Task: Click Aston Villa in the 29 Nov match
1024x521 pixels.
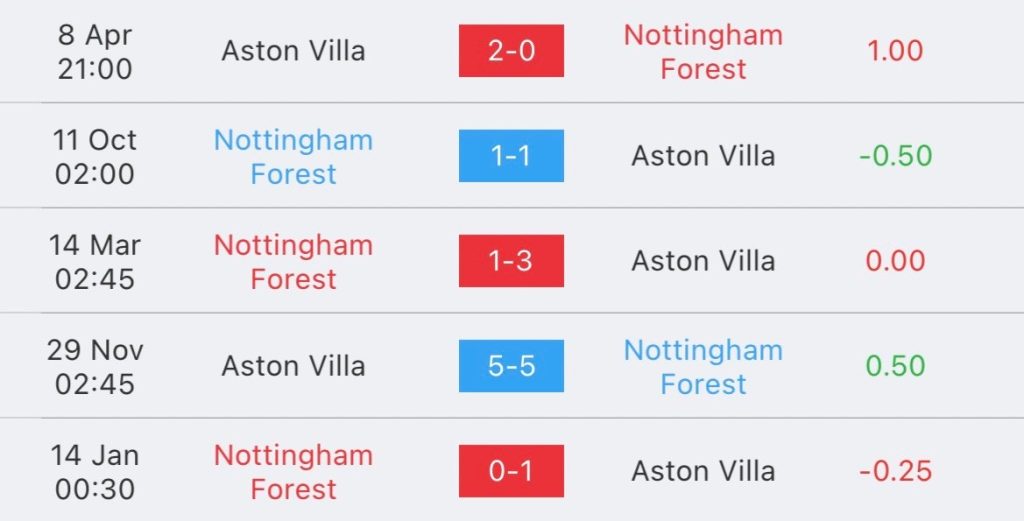Action: 293,366
